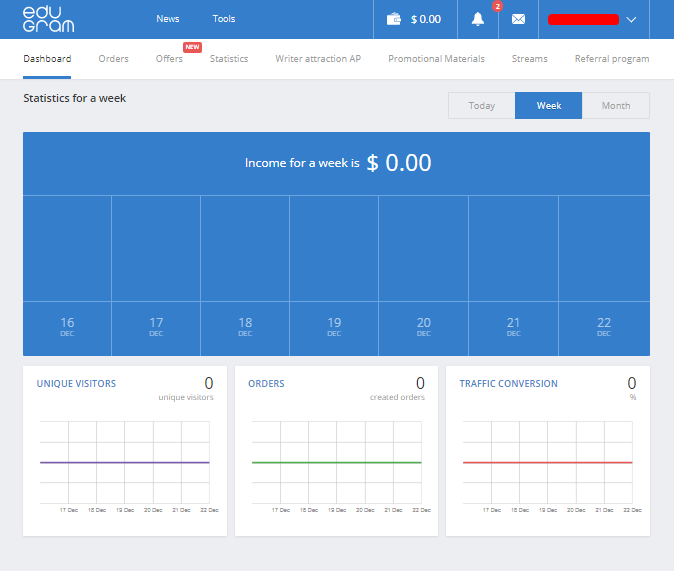Viewport: 674px width, 571px height.
Task: Click the green orders chart line
Action: click(x=337, y=462)
